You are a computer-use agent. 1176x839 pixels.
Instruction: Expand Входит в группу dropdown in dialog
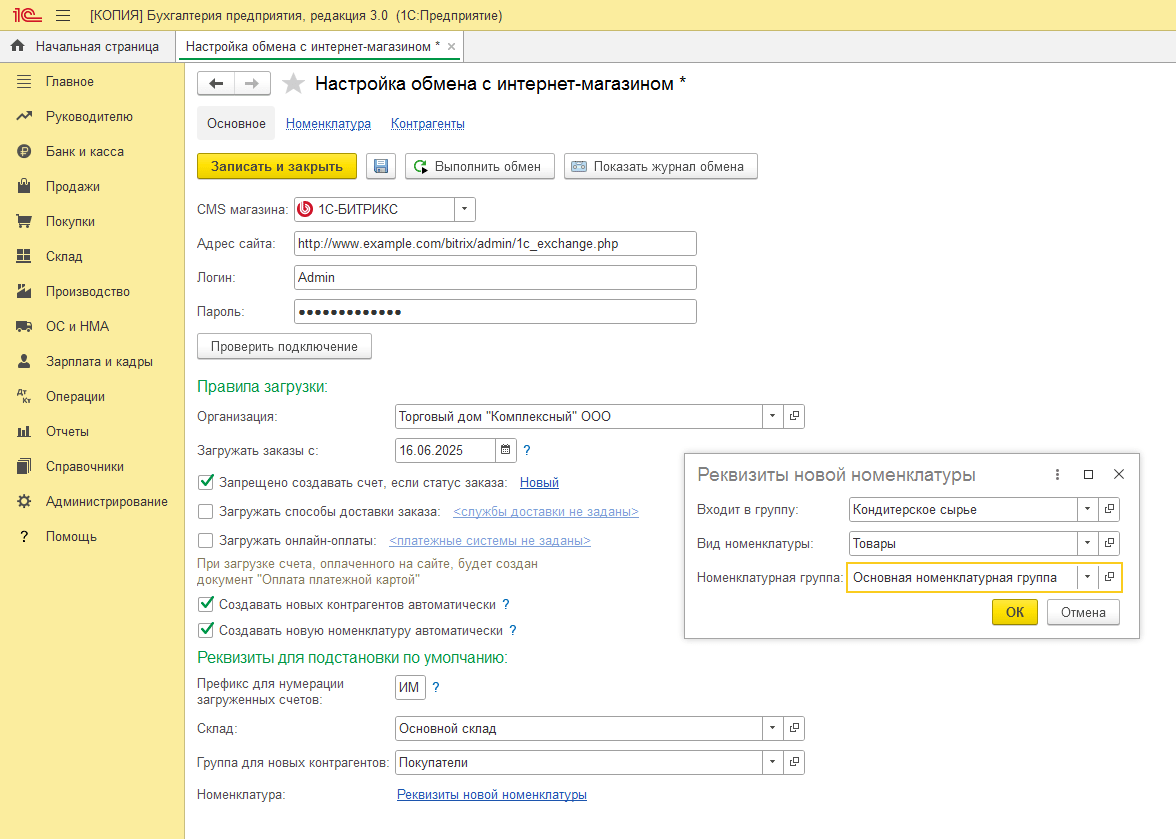[1088, 509]
